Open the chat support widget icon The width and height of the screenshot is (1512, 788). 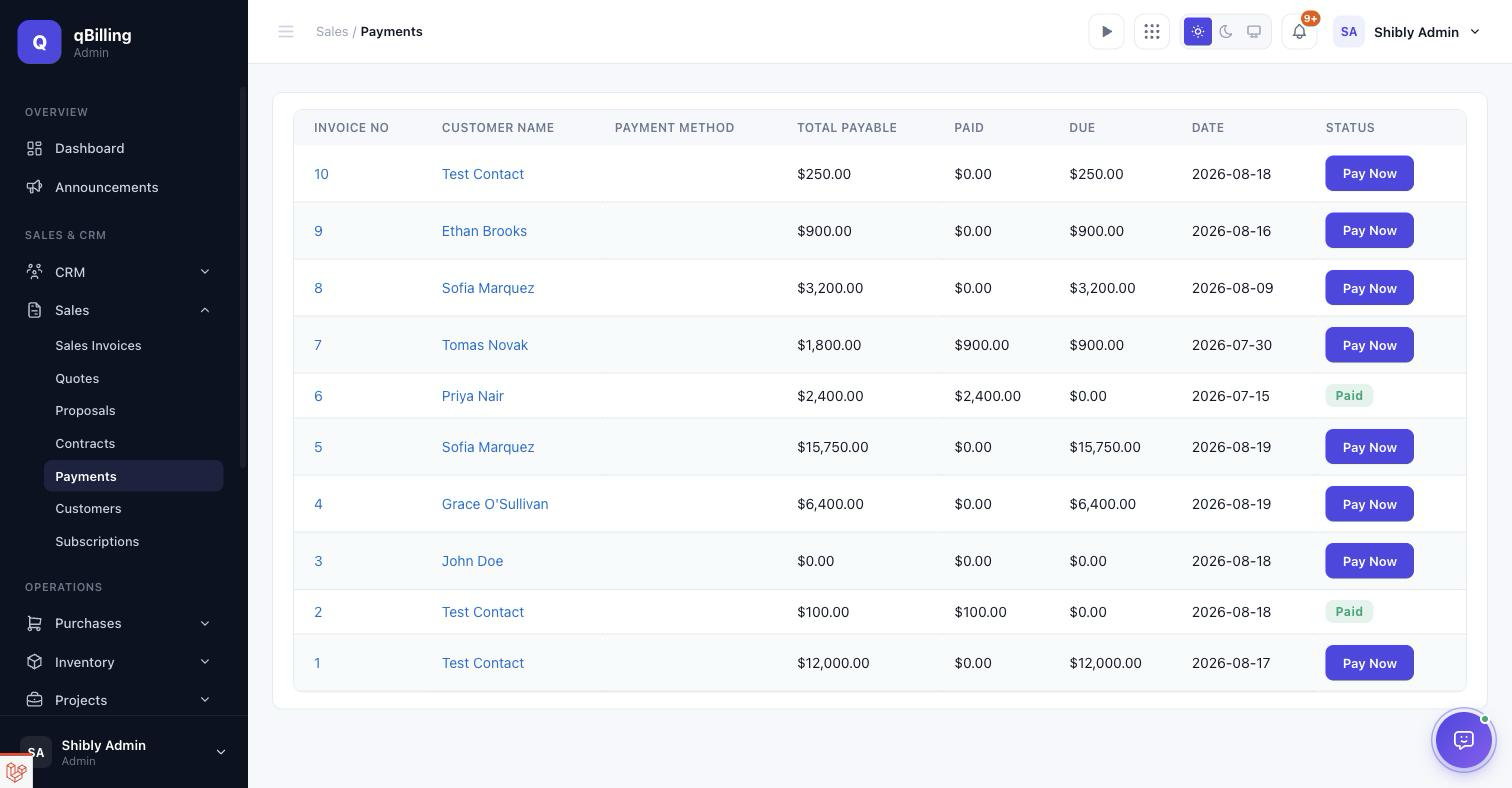tap(1463, 740)
